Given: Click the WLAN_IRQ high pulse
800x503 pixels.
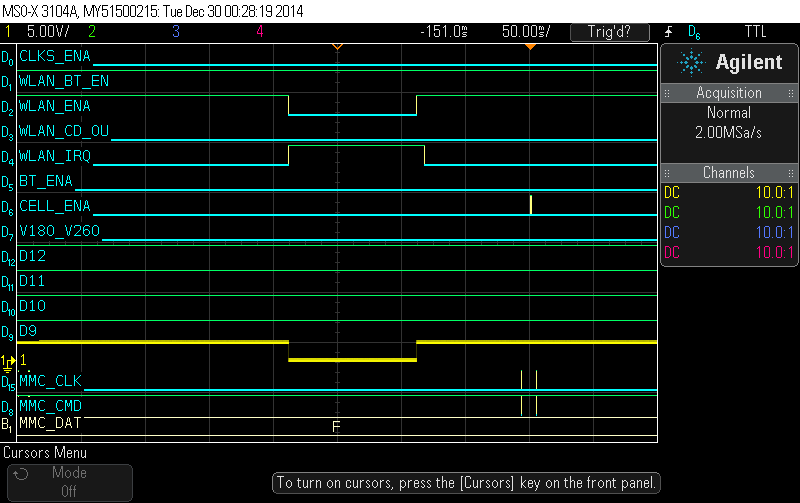Looking at the screenshot, I should (356, 155).
